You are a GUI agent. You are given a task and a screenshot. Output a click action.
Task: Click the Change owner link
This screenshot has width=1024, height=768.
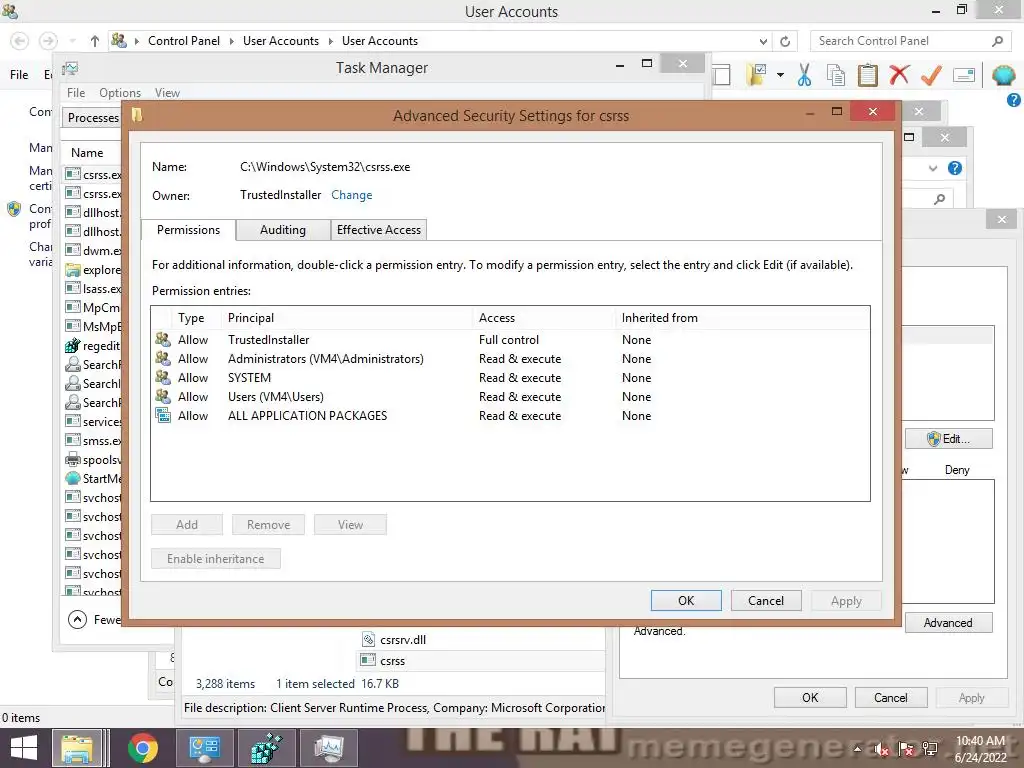click(x=351, y=195)
